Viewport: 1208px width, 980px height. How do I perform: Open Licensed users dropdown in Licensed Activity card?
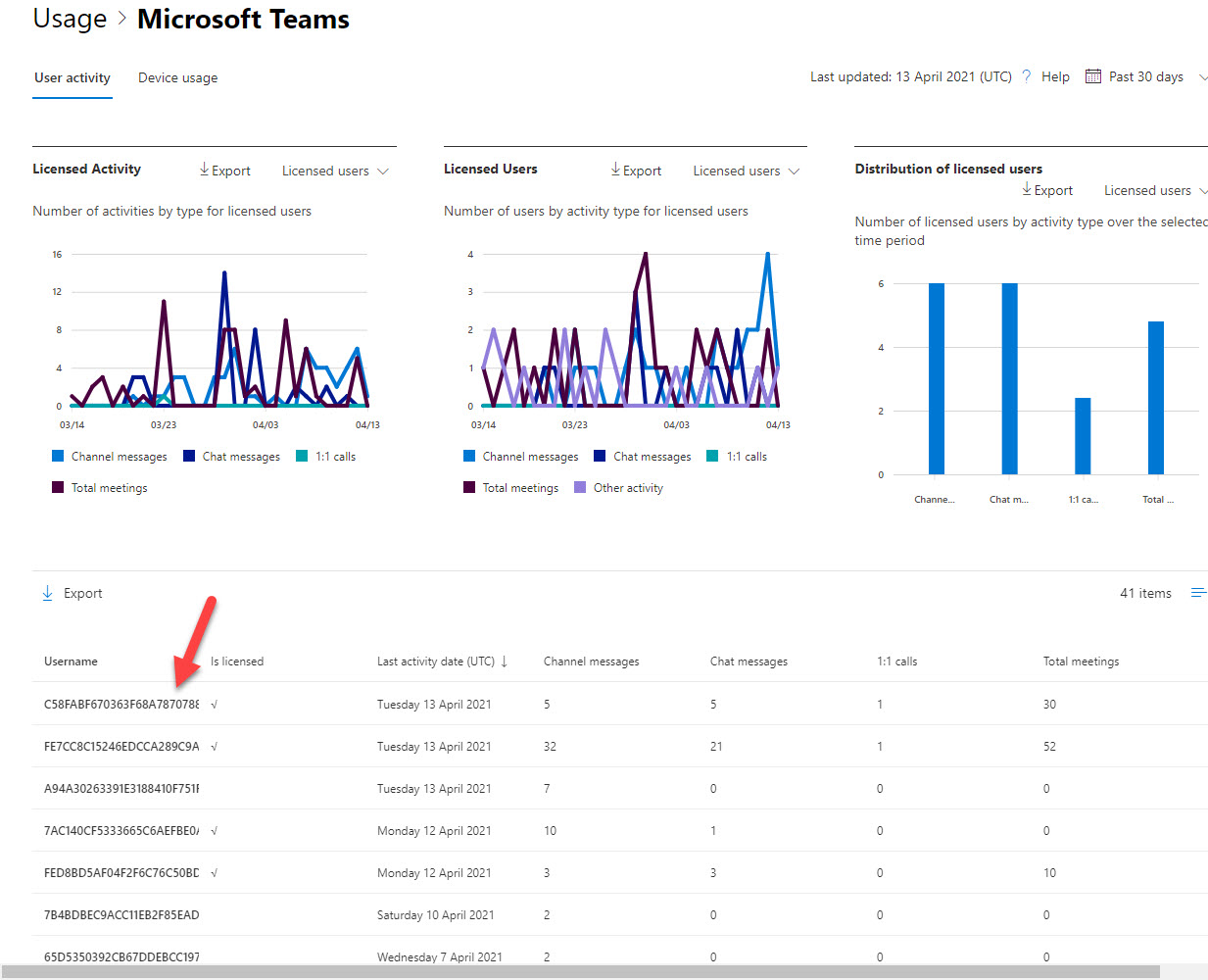coord(335,171)
